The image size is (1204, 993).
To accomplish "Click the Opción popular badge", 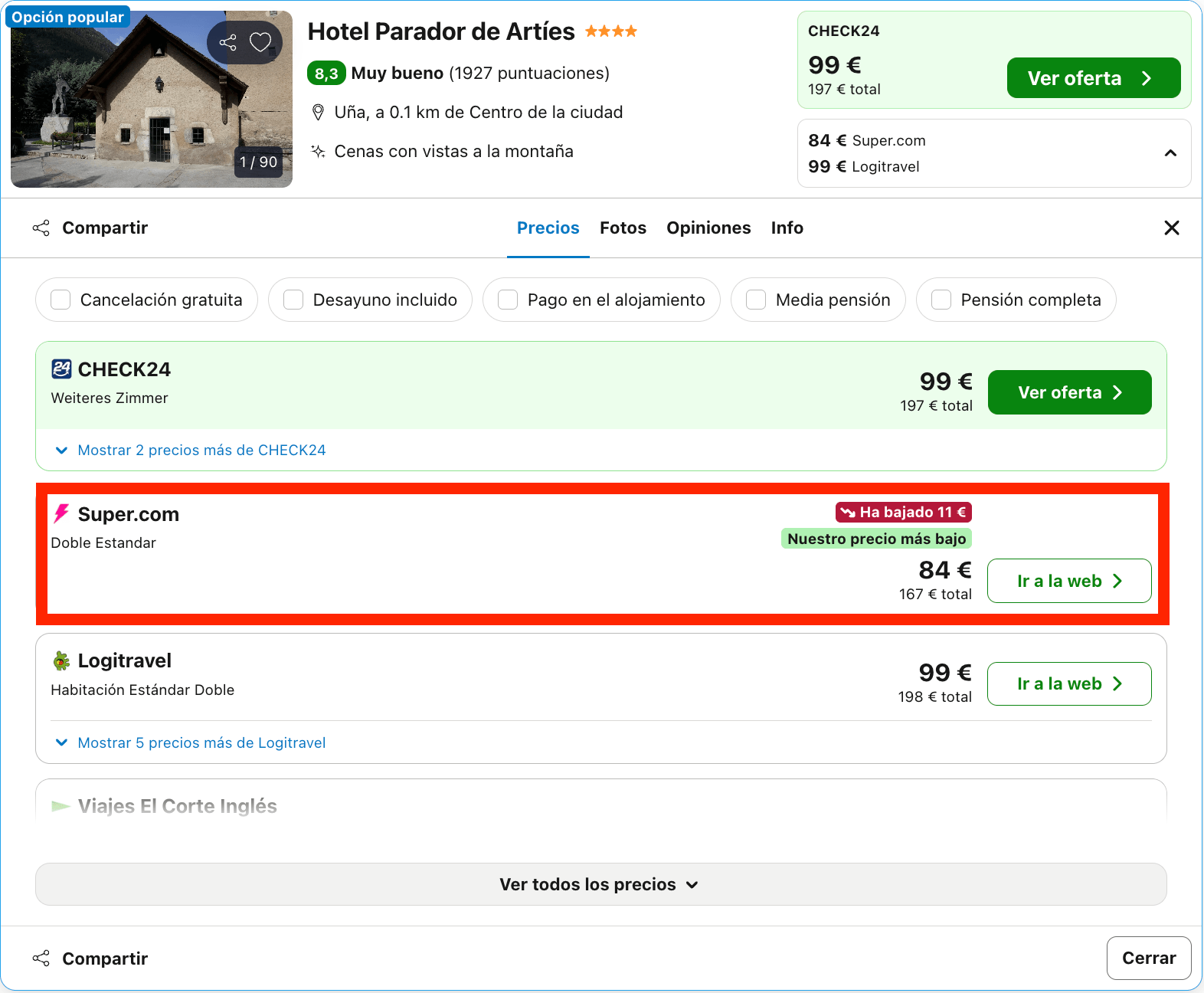I will 67,17.
